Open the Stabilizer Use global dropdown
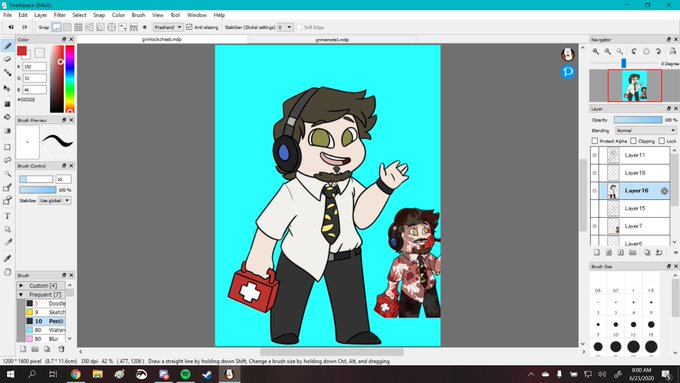The height and width of the screenshot is (383, 680). click(54, 200)
